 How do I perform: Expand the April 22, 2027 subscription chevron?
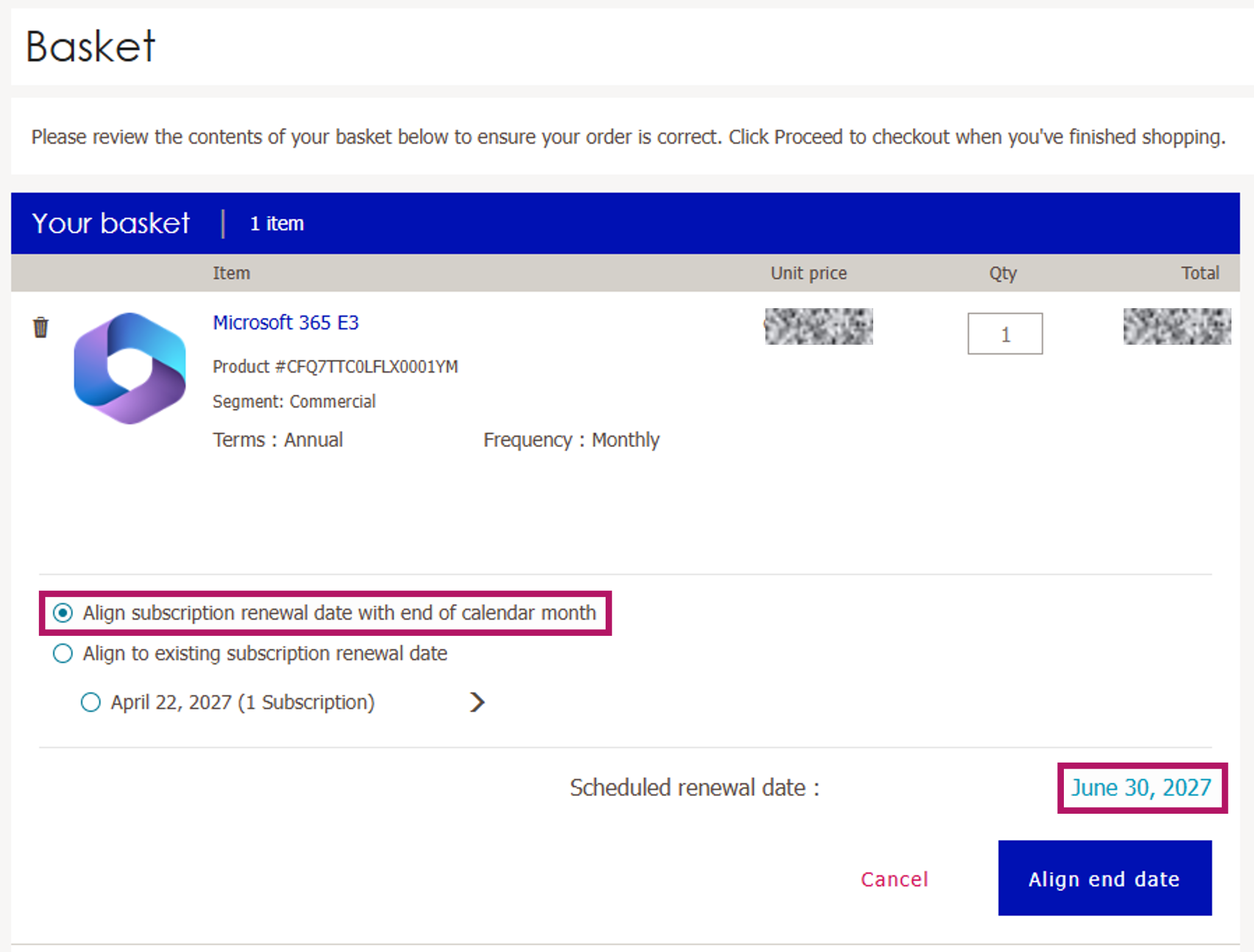pos(477,702)
